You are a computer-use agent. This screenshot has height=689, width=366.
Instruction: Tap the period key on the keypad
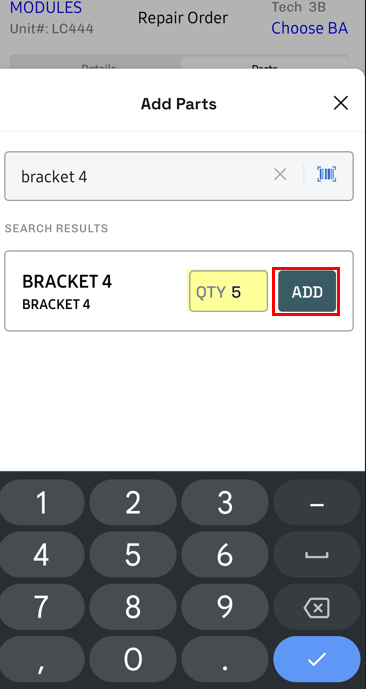tap(225, 660)
